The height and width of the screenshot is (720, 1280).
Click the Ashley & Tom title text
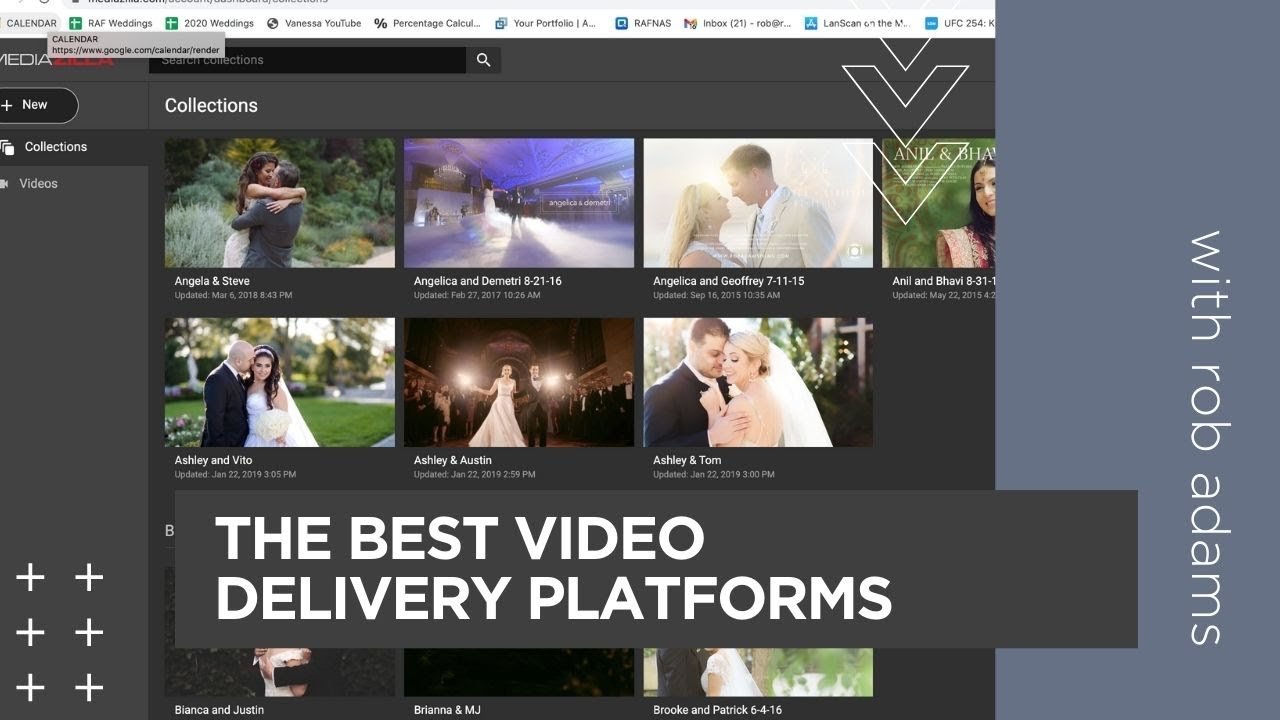(687, 460)
